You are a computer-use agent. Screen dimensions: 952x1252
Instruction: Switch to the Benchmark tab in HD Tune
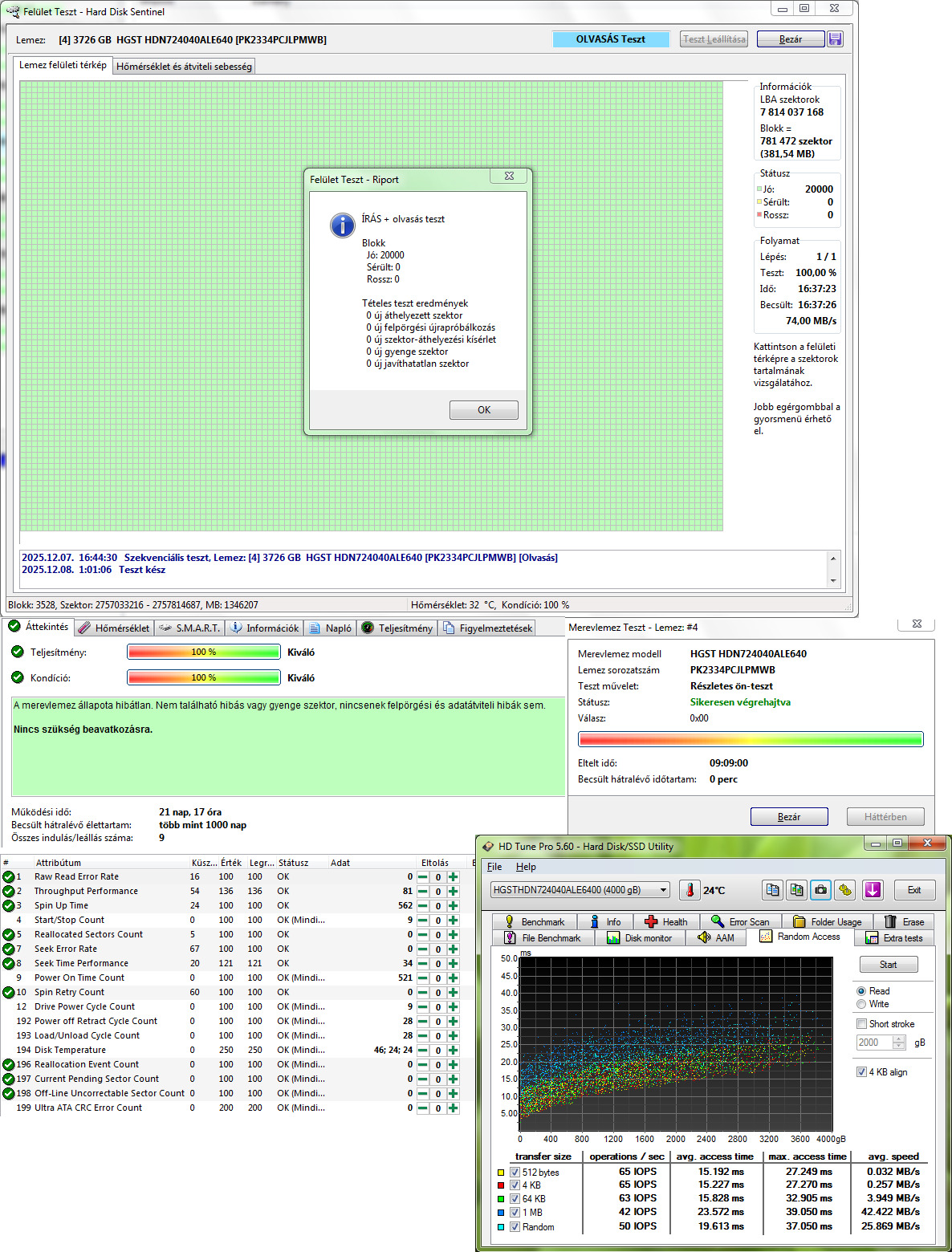tap(533, 922)
